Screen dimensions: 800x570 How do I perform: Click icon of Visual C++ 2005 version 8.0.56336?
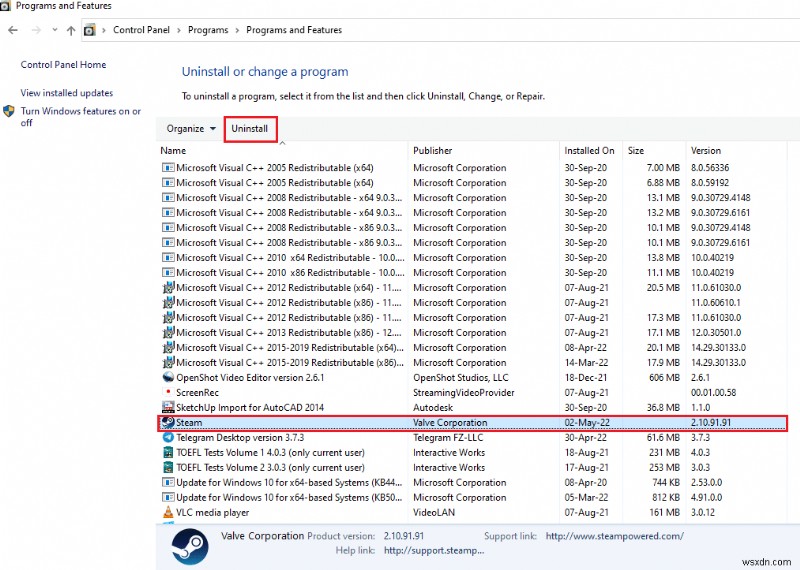[x=168, y=167]
